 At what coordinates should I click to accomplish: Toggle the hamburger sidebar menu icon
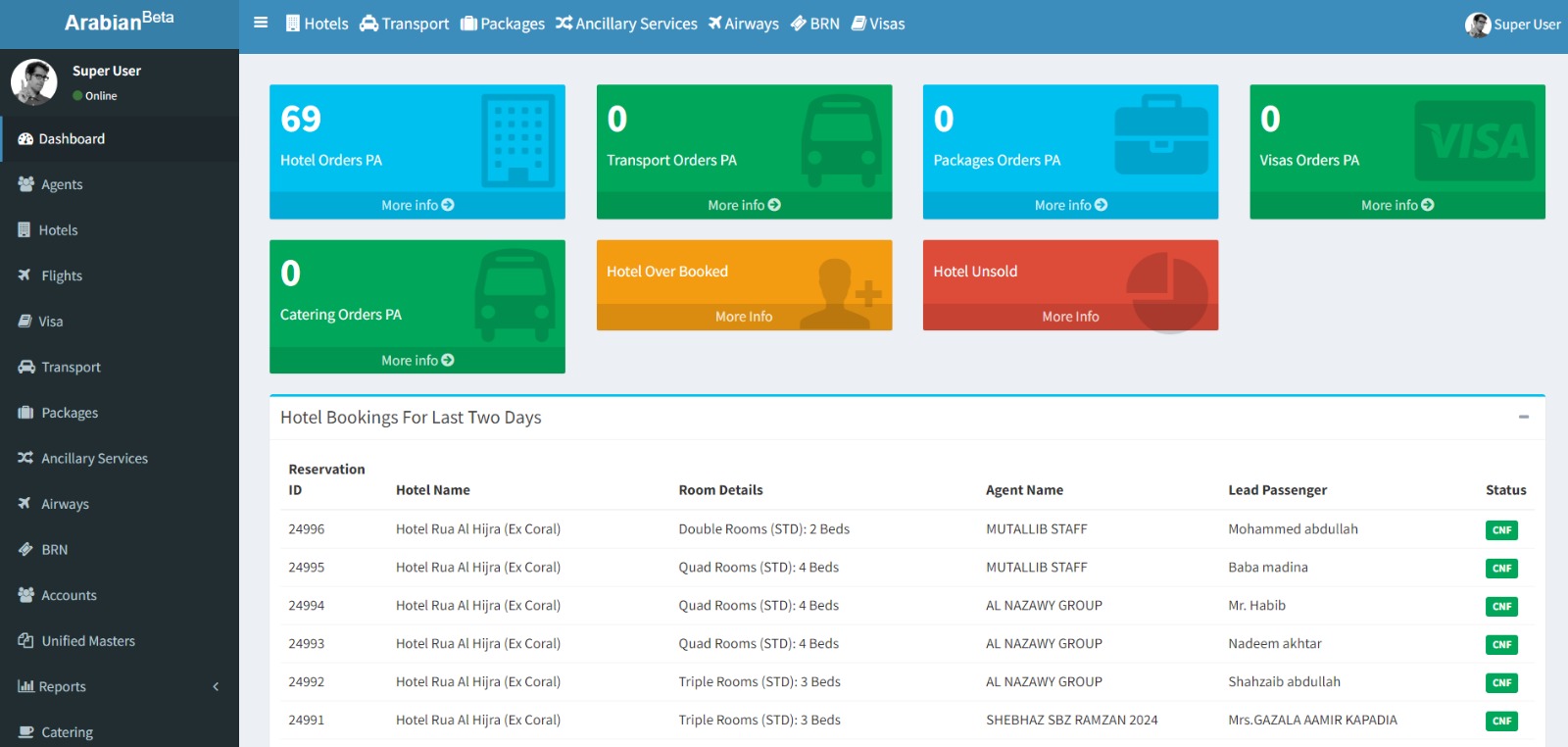coord(261,23)
